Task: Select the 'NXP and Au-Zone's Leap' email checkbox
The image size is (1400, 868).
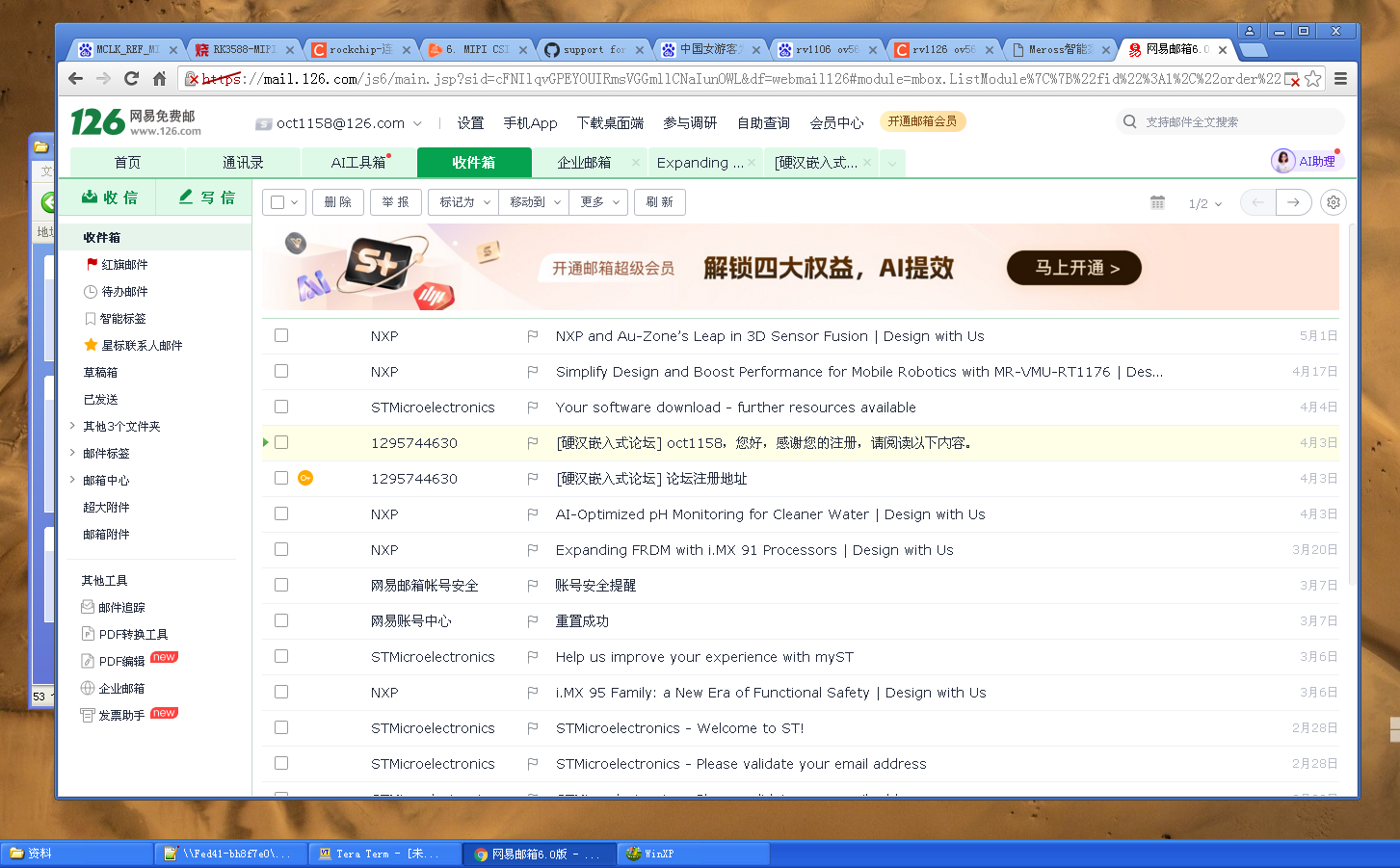Action: pyautogui.click(x=281, y=335)
